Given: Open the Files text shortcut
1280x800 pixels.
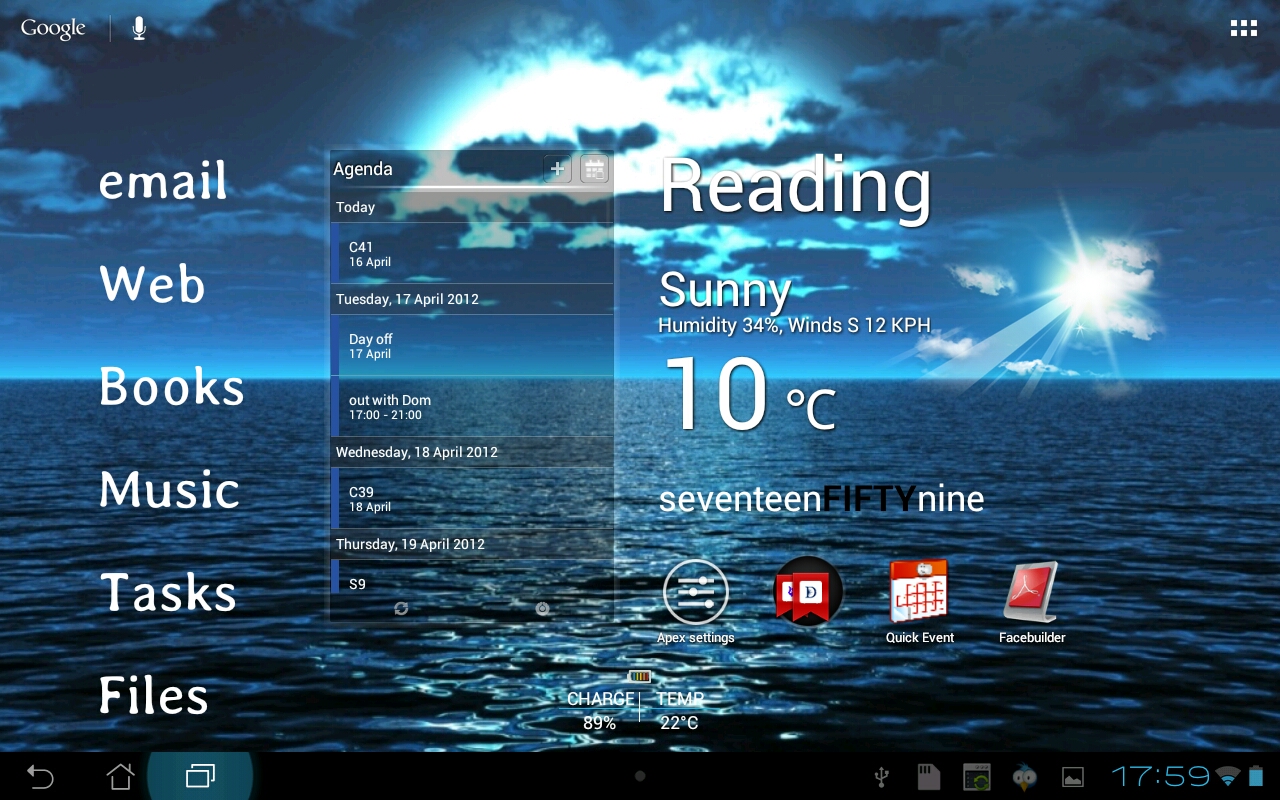Looking at the screenshot, I should [153, 696].
